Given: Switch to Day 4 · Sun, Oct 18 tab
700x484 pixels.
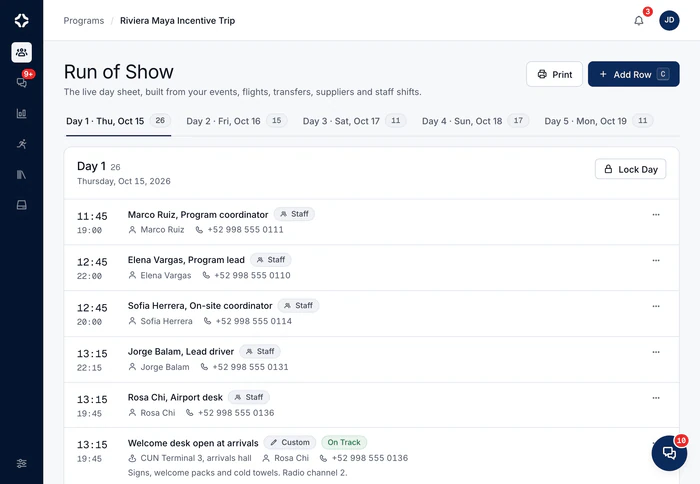Looking at the screenshot, I should point(475,121).
